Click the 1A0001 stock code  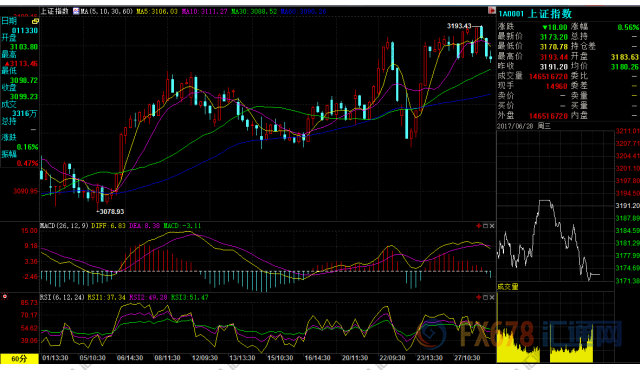(511, 14)
